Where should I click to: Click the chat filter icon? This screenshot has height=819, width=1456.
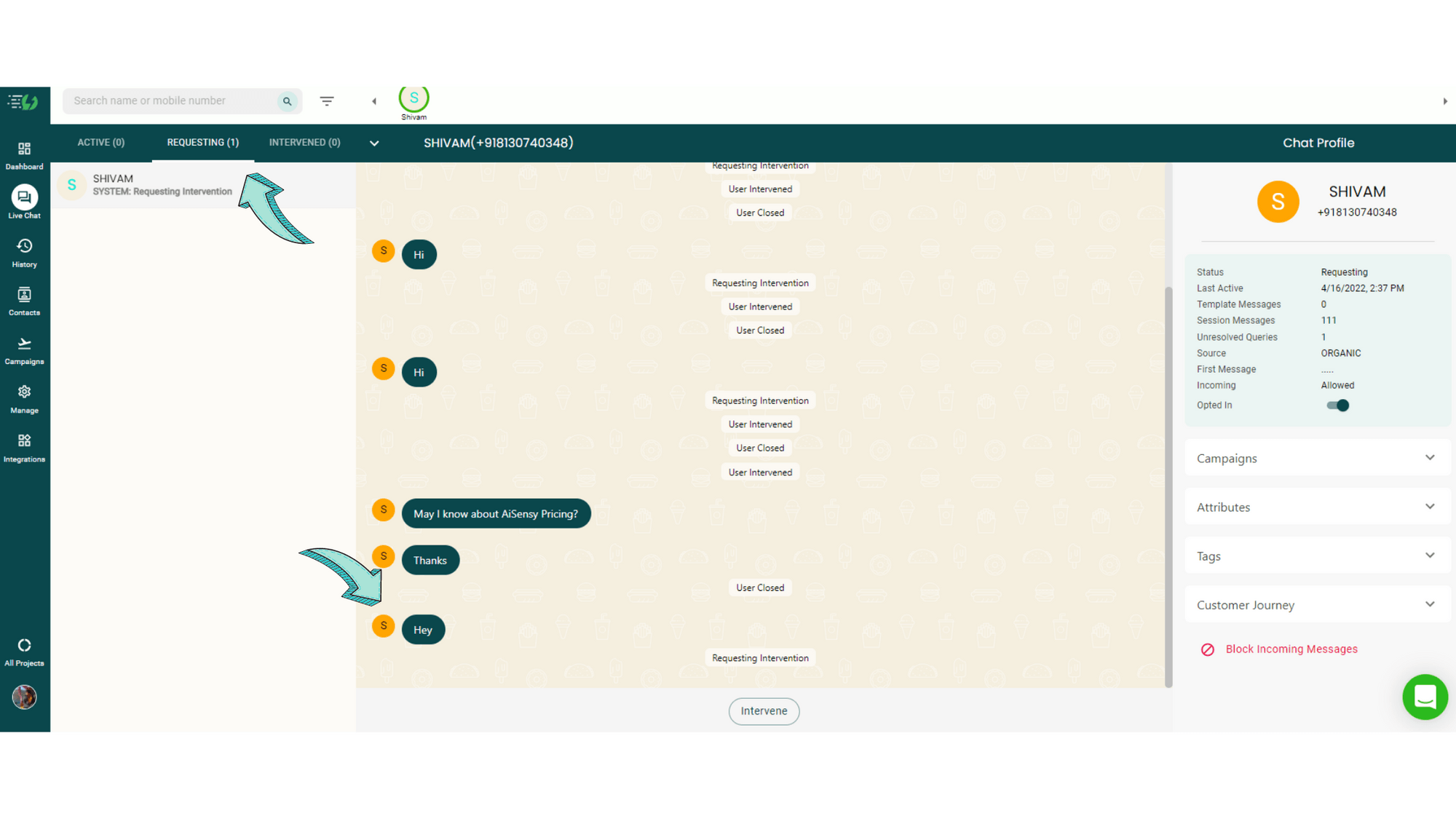tap(327, 101)
